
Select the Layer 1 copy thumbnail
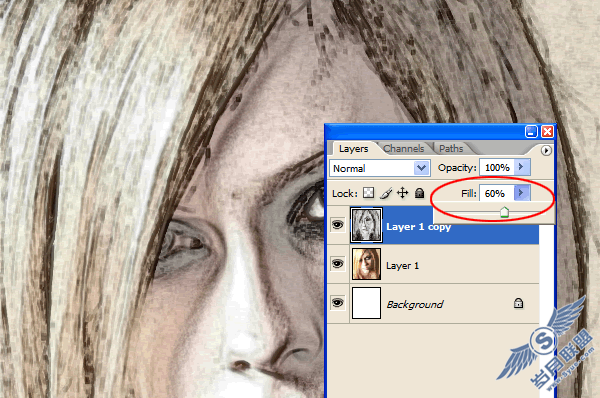pyautogui.click(x=366, y=225)
